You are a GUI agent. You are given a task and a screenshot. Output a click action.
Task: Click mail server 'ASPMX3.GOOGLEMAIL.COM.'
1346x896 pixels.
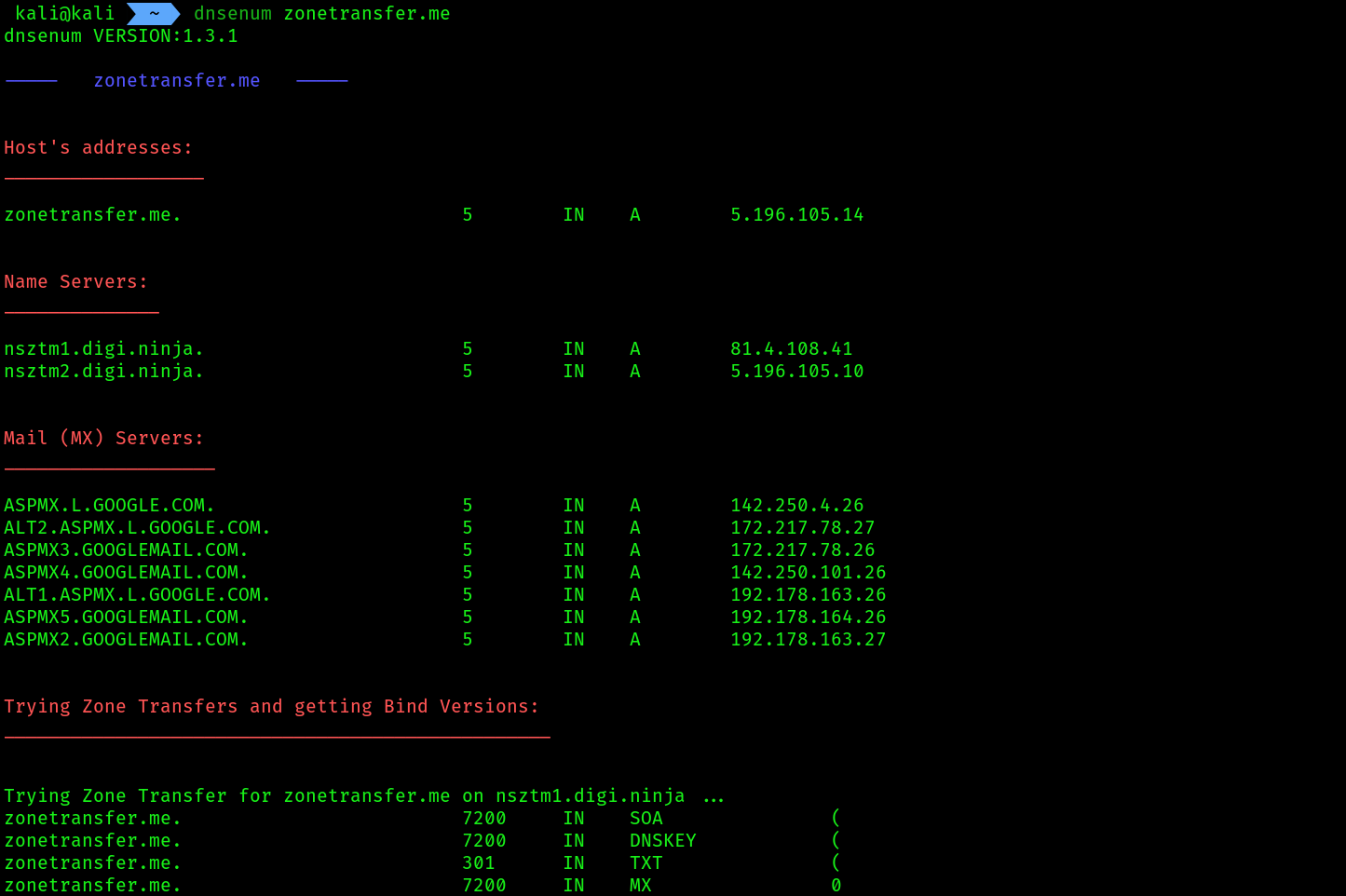[126, 550]
